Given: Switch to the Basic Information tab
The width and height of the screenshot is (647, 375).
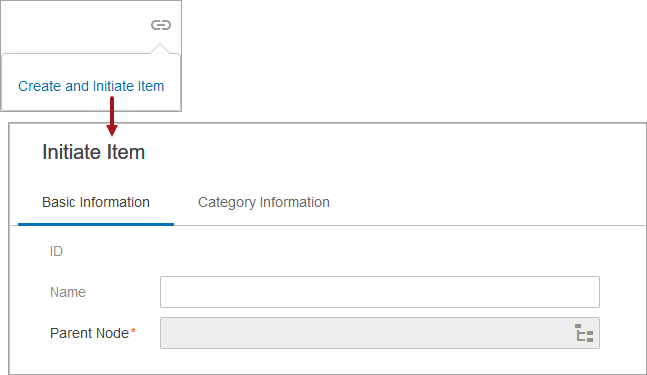Looking at the screenshot, I should 96,203.
